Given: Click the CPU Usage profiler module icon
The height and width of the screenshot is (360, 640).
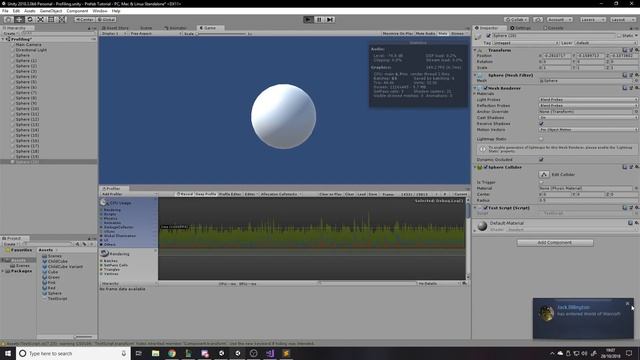Looking at the screenshot, I should click(x=104, y=202).
